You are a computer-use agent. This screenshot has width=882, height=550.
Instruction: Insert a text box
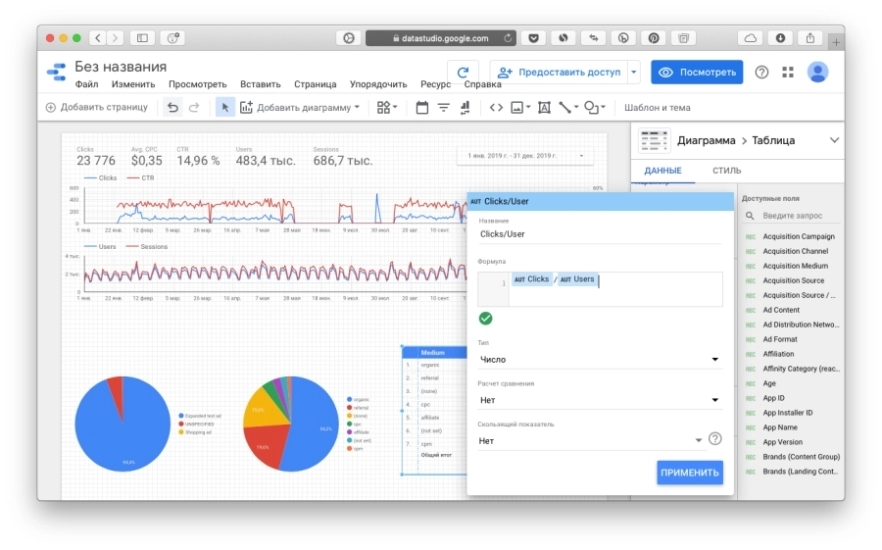point(544,107)
